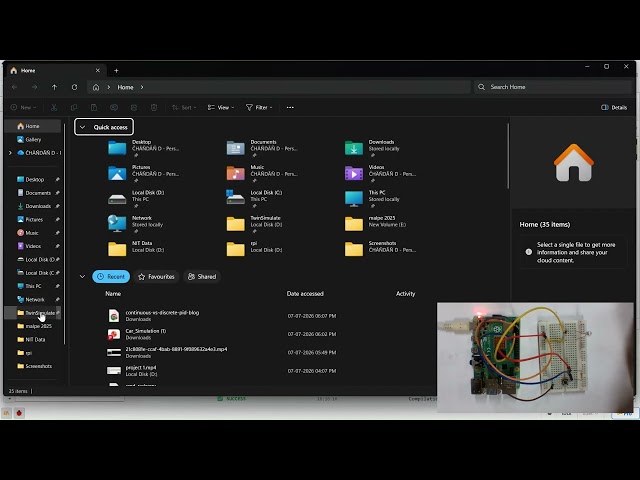The image size is (640, 480).
Task: Open Music folder in Quick access grid
Action: (x=262, y=173)
